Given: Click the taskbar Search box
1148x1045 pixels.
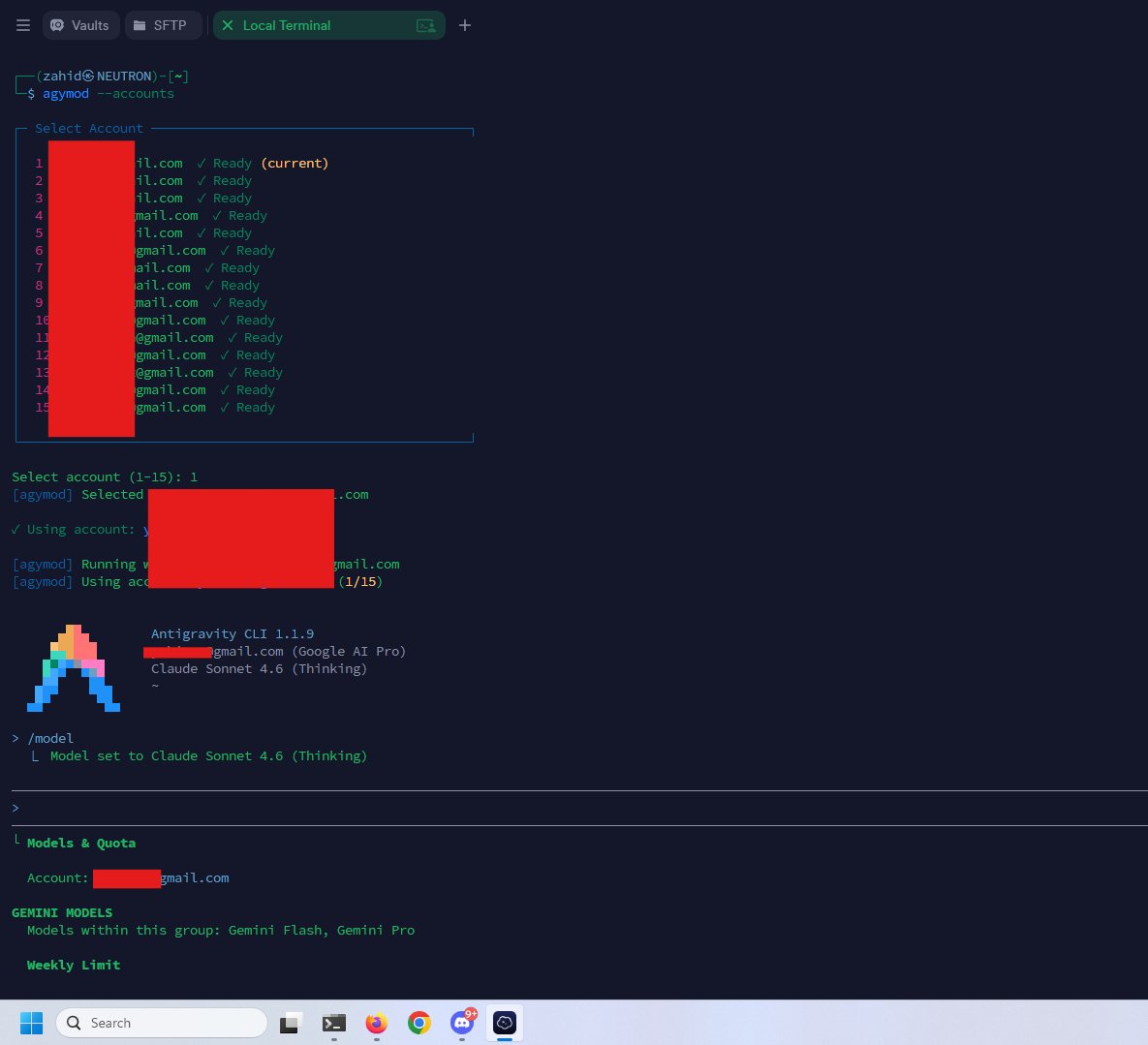Looking at the screenshot, I should [162, 1023].
